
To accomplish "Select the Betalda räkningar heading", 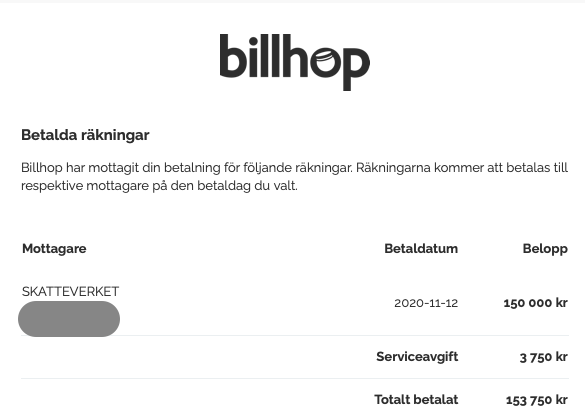I will 85,135.
